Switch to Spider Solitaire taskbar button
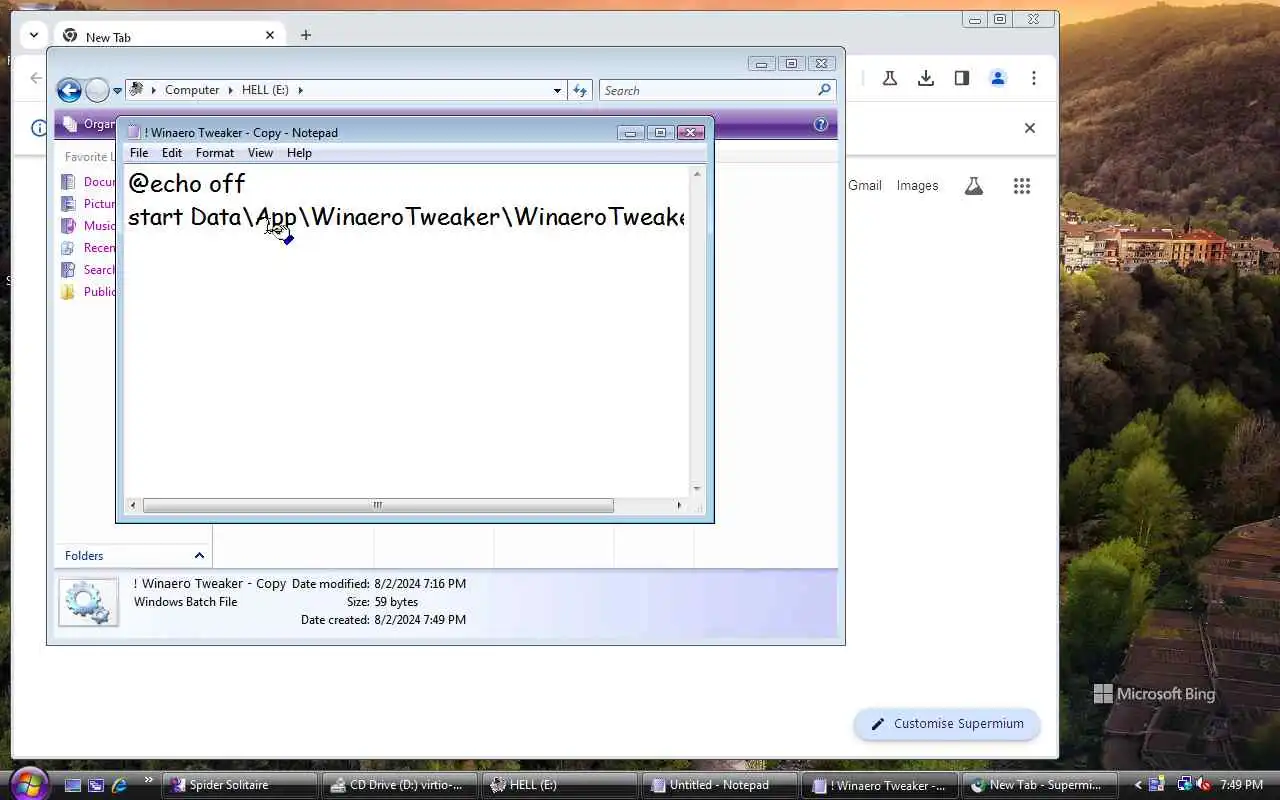 point(241,785)
